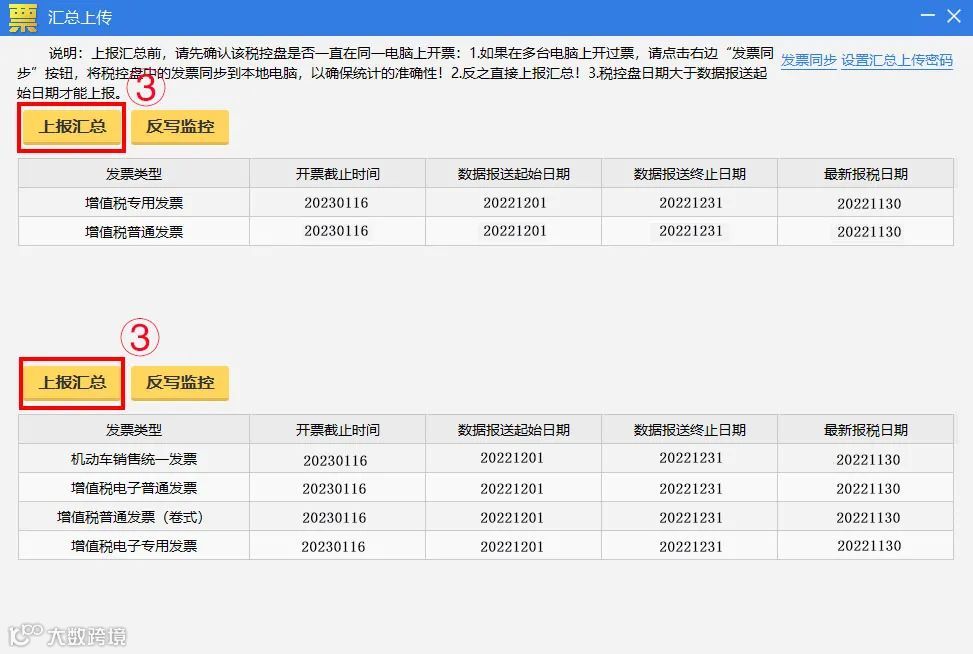Click 20221201 in the 增值税专用发票 row
973x654 pixels.
514,203
